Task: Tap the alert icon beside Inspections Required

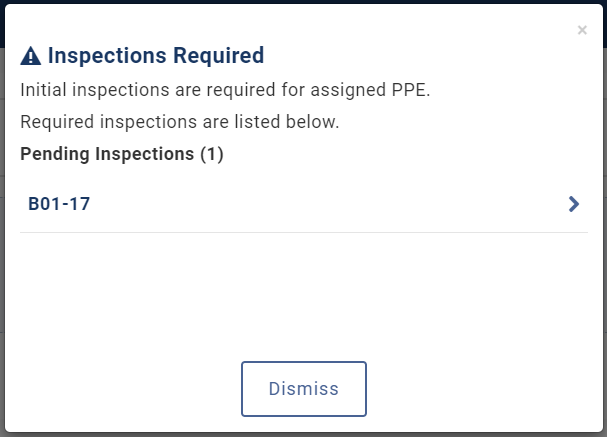Action: pyautogui.click(x=31, y=56)
